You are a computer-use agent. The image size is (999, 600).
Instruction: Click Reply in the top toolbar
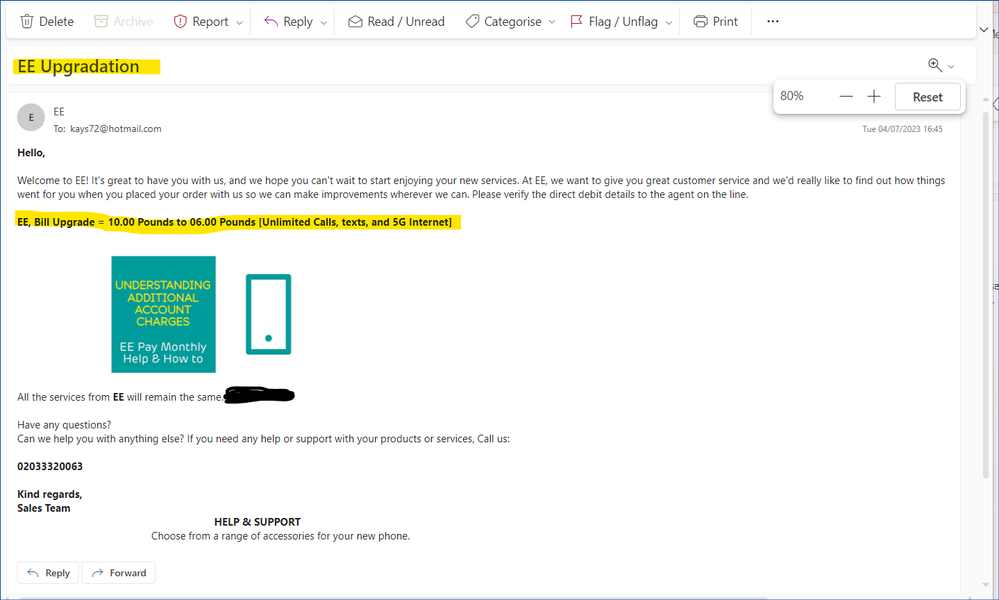289,22
